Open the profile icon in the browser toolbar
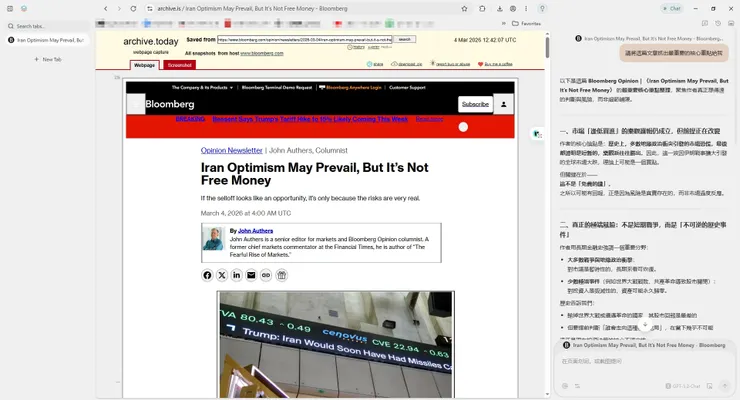The height and width of the screenshot is (400, 740). coord(513,8)
